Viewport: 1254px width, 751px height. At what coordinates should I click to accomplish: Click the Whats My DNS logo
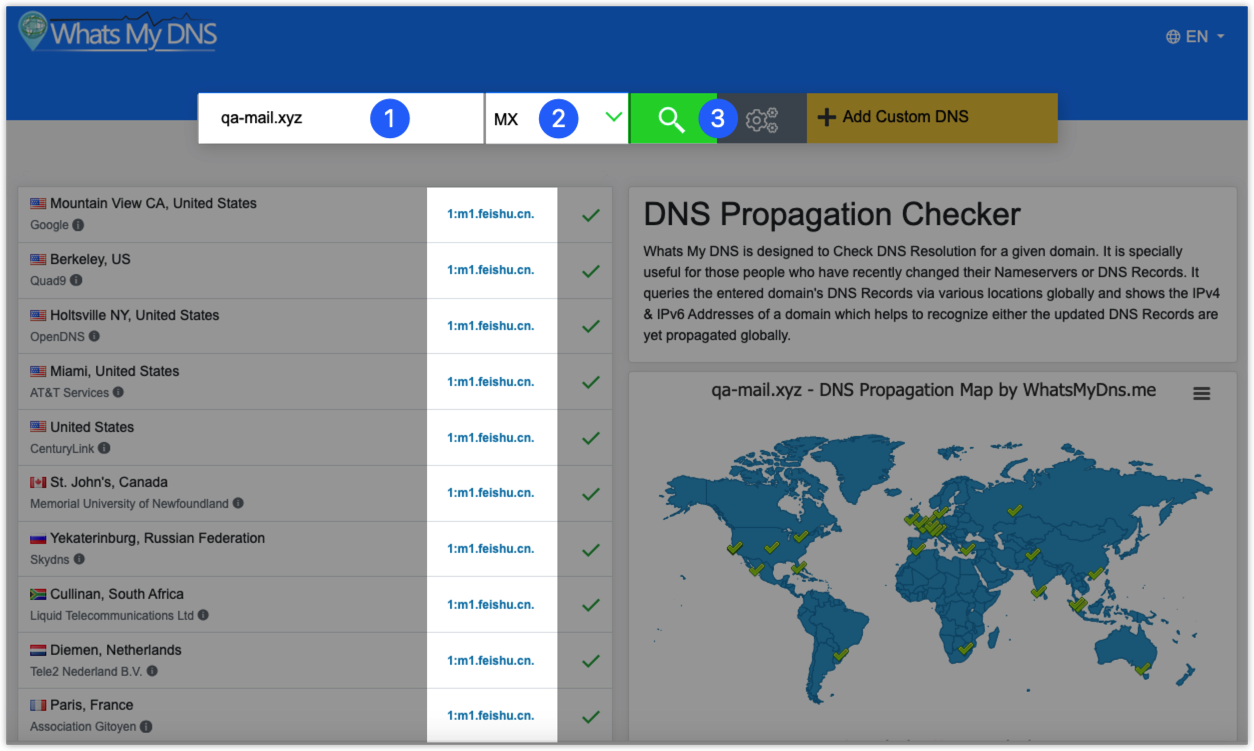(117, 32)
